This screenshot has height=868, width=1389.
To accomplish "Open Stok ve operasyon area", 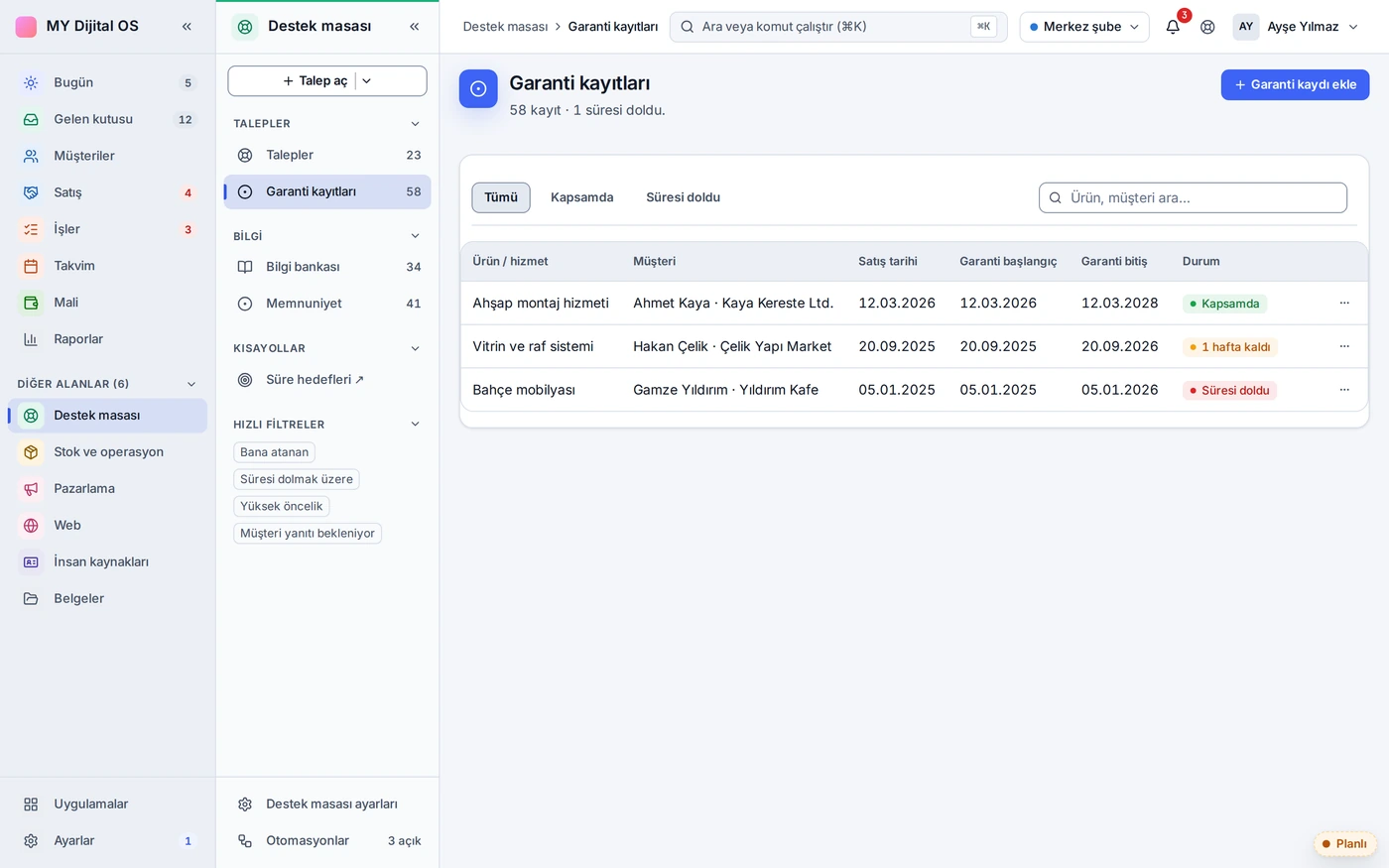I will point(107,452).
